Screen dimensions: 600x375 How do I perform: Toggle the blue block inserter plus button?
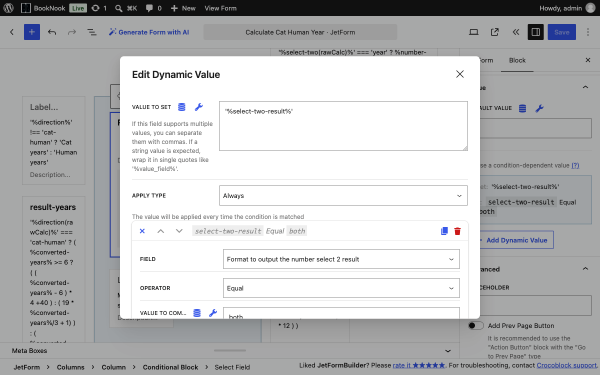pos(32,32)
